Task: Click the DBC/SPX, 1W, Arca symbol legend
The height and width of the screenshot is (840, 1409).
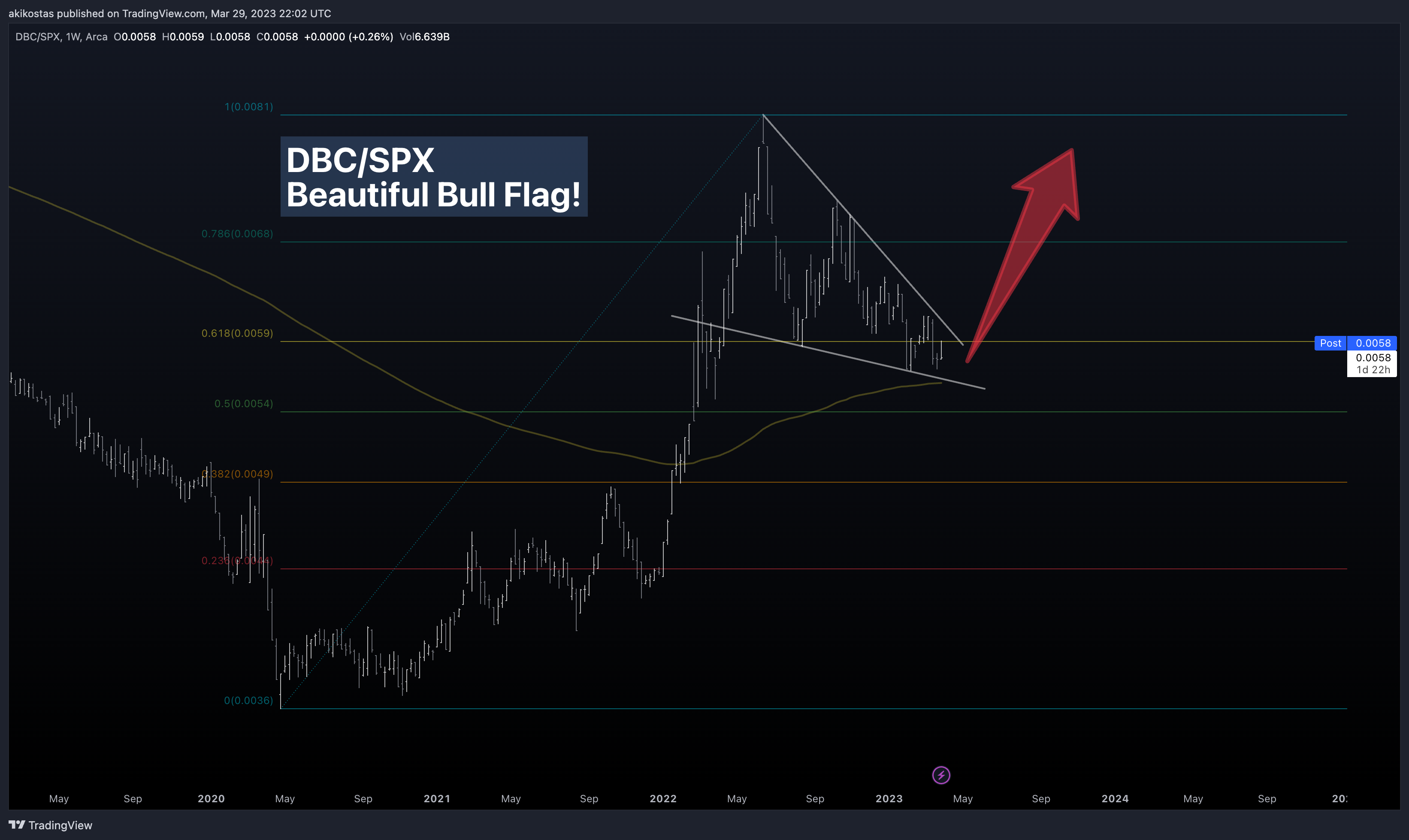Action: pos(61,37)
